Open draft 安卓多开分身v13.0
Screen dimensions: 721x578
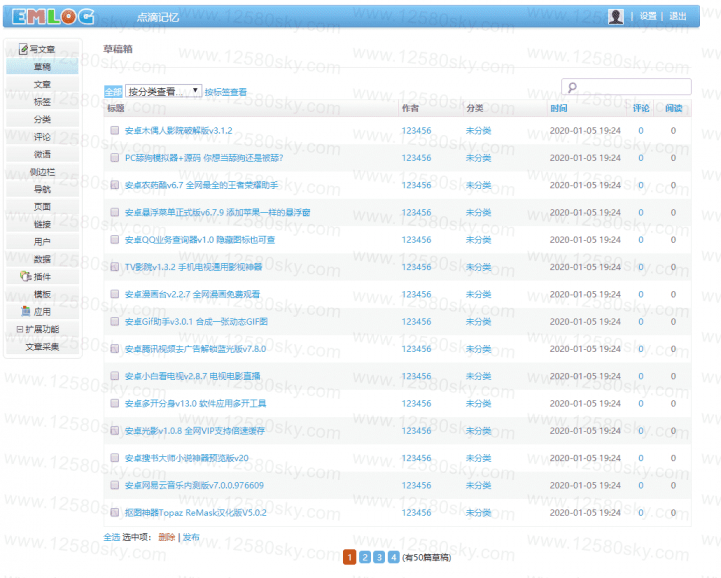[x=195, y=403]
